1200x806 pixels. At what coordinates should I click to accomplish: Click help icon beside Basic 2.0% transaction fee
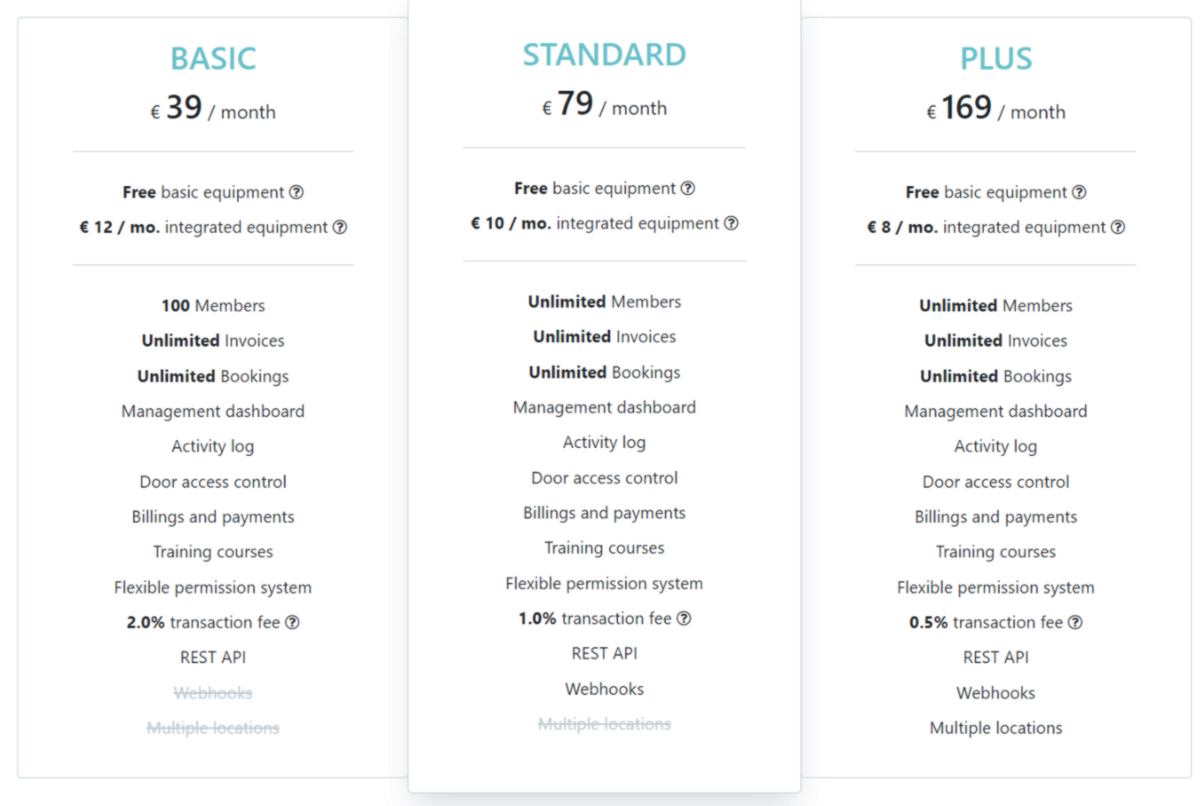(292, 622)
